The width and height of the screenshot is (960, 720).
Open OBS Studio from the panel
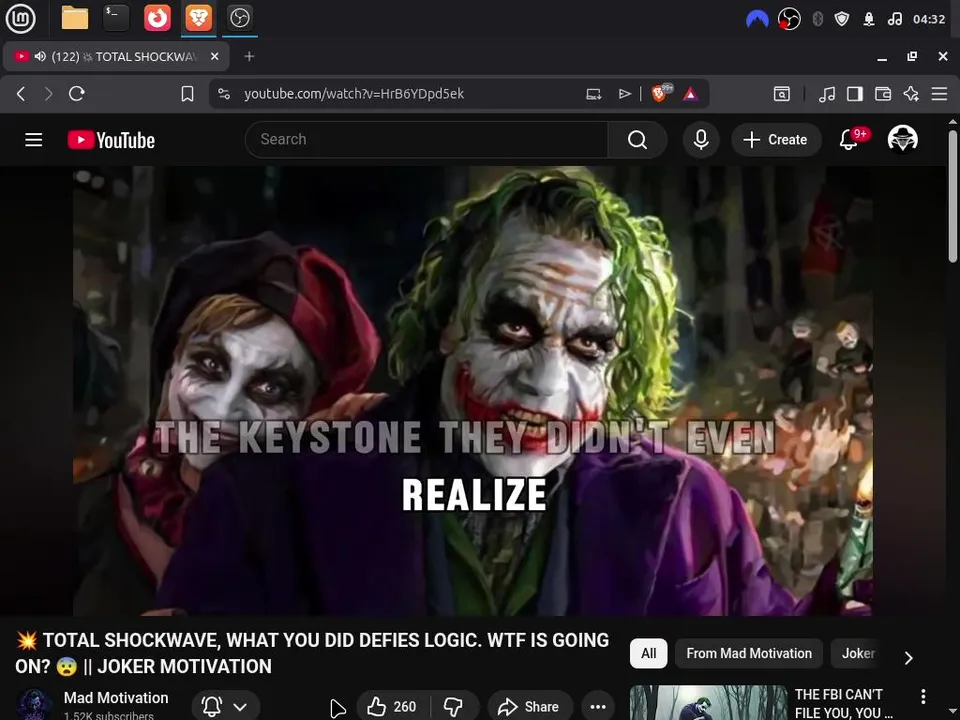(239, 18)
